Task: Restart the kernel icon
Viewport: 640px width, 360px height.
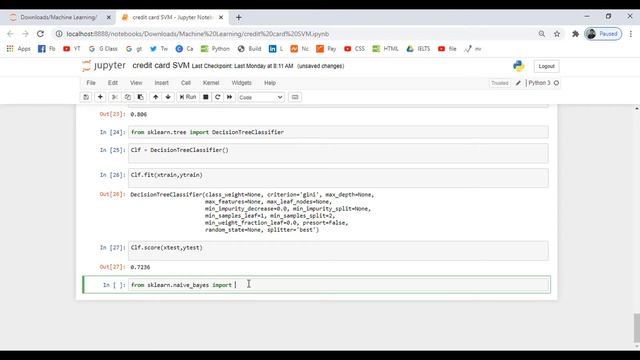Action: point(218,97)
